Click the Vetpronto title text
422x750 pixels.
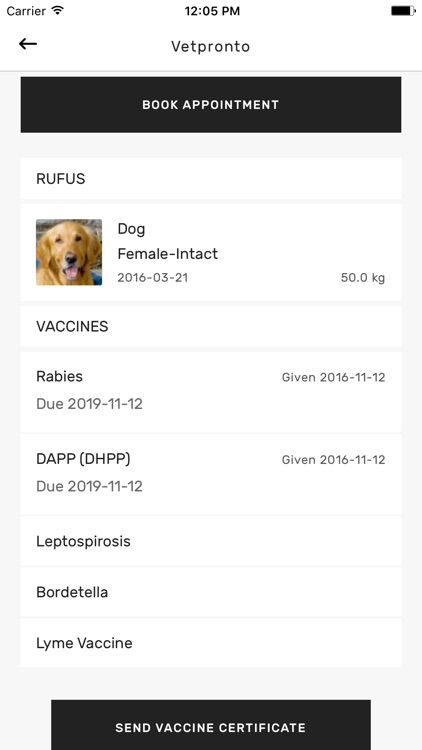tap(211, 46)
